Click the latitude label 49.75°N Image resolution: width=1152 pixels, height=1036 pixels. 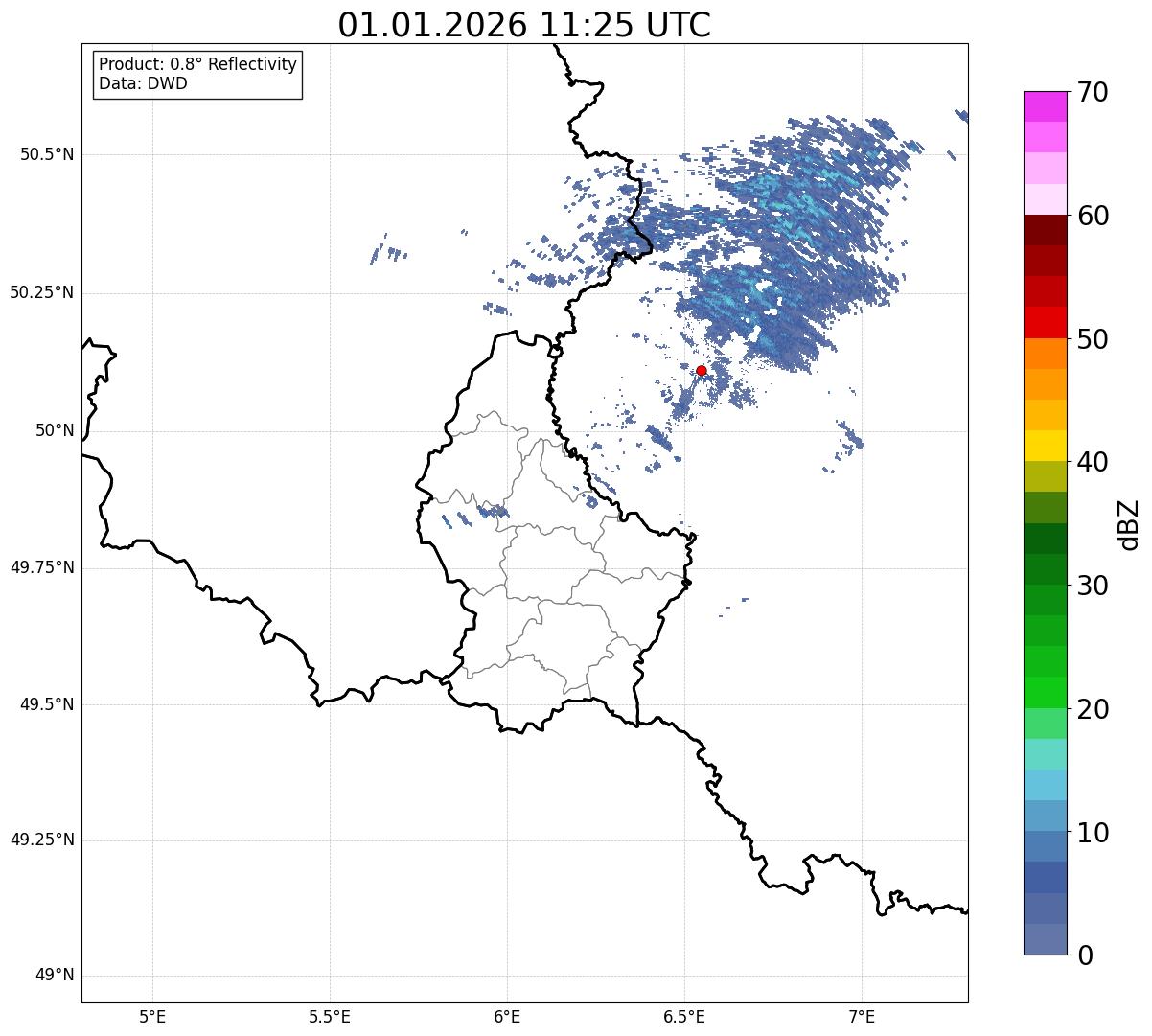pyautogui.click(x=41, y=567)
